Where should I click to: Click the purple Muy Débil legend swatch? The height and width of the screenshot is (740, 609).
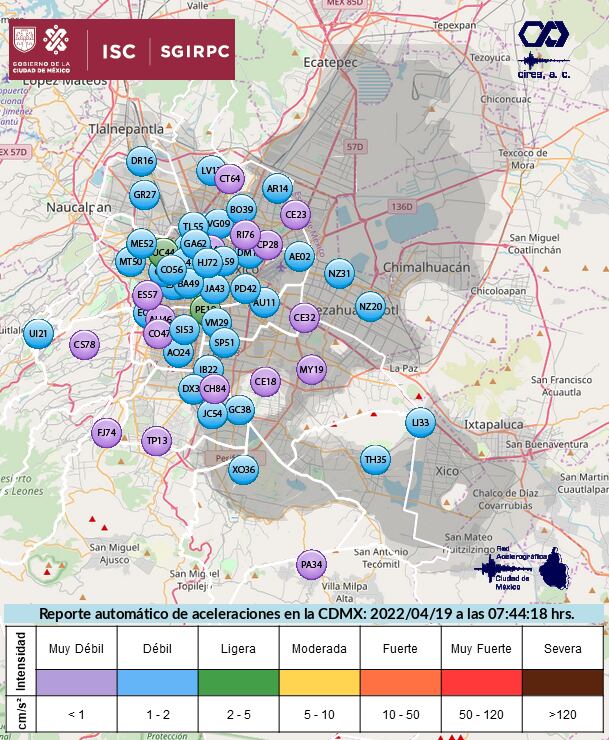(x=77, y=682)
